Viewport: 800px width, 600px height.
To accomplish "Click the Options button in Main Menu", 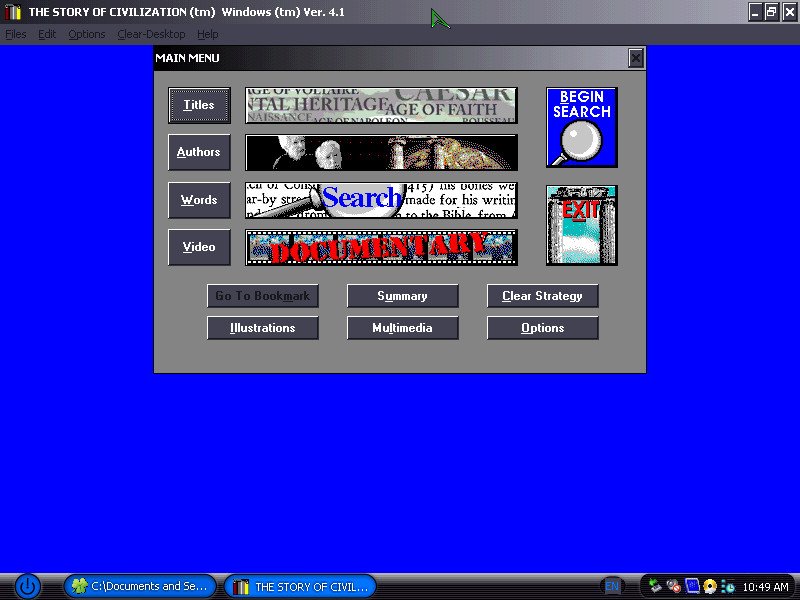I will pyautogui.click(x=542, y=328).
